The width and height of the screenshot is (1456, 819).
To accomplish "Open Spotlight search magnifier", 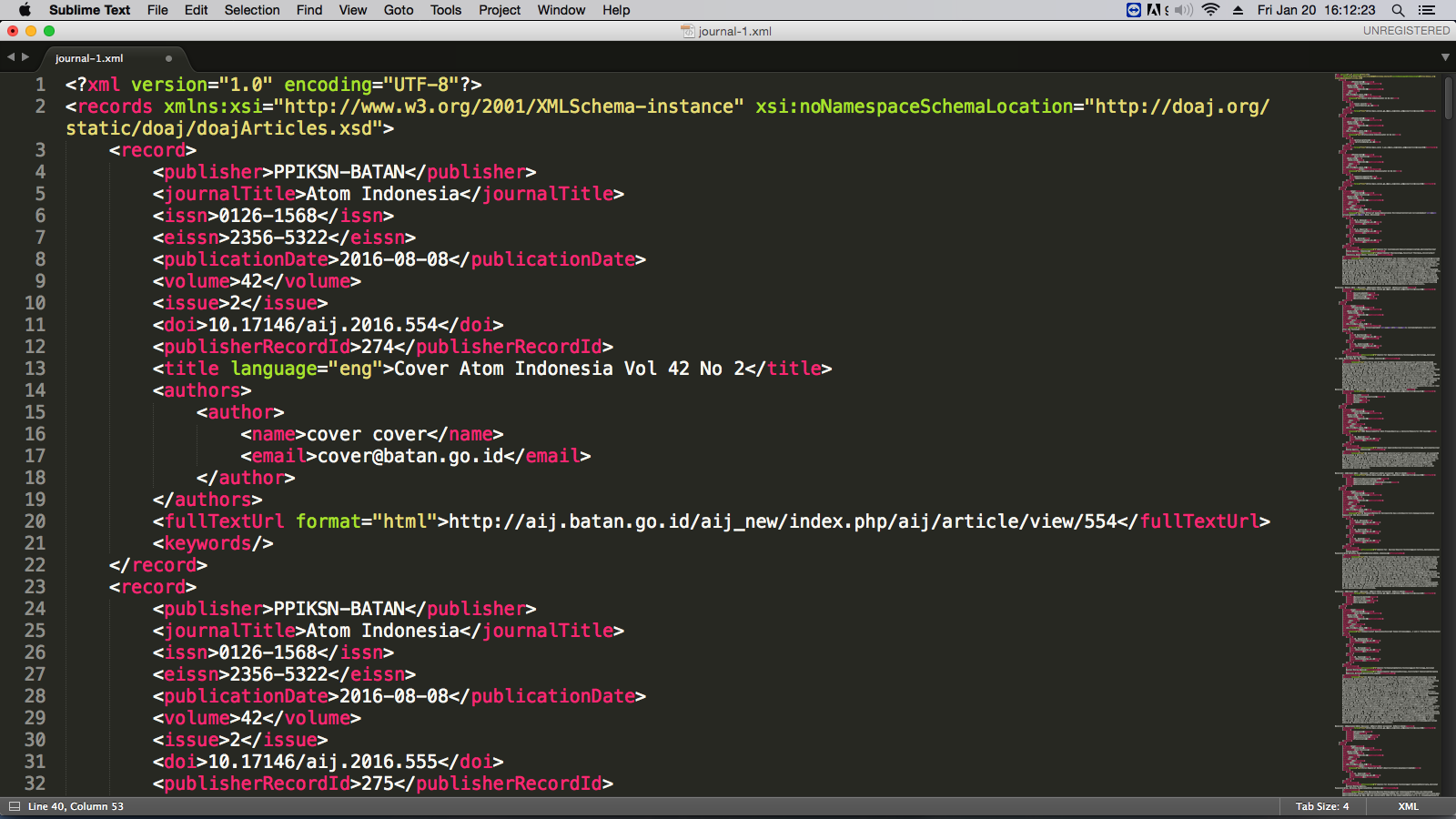I will point(1398,10).
